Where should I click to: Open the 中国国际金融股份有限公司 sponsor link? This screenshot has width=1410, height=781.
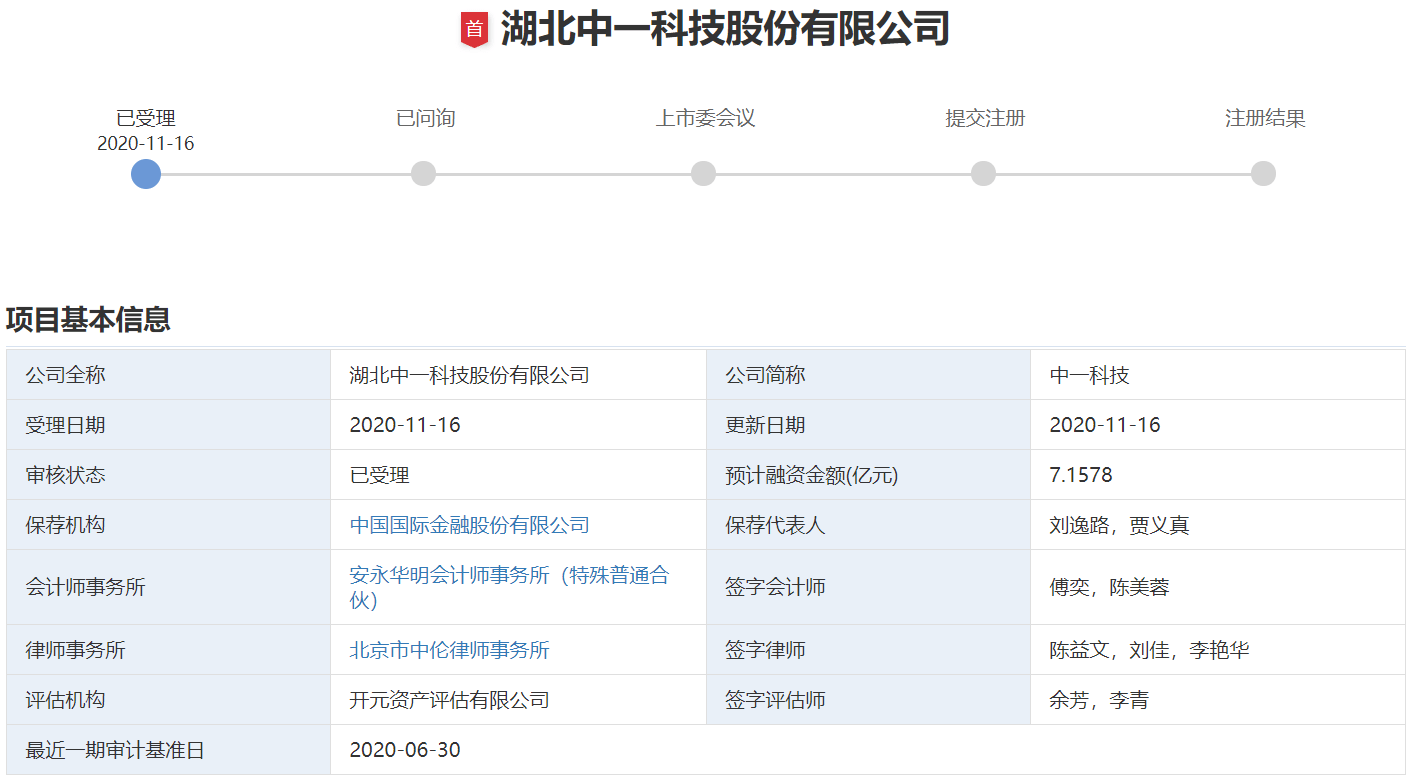467,524
